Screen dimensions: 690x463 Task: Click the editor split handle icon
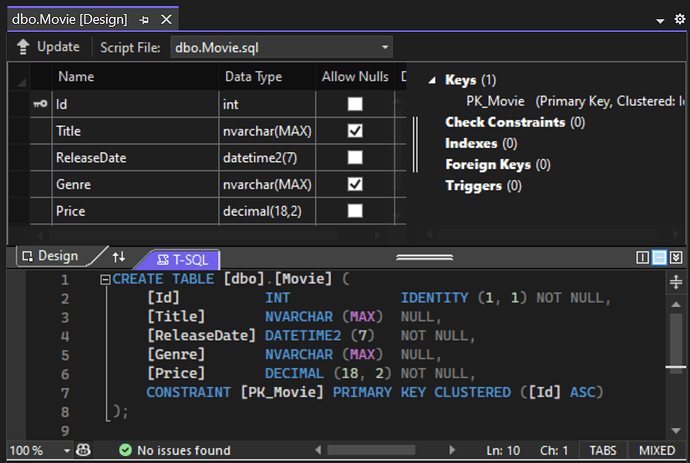click(x=675, y=282)
